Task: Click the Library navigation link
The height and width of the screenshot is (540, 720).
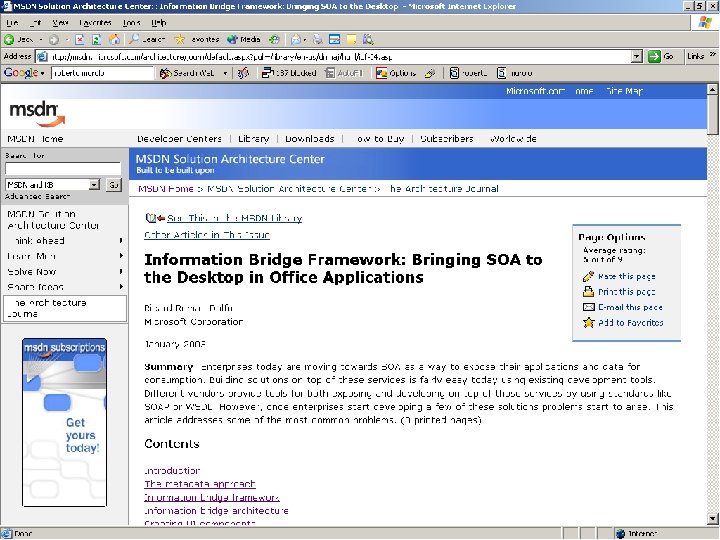Action: (x=253, y=139)
